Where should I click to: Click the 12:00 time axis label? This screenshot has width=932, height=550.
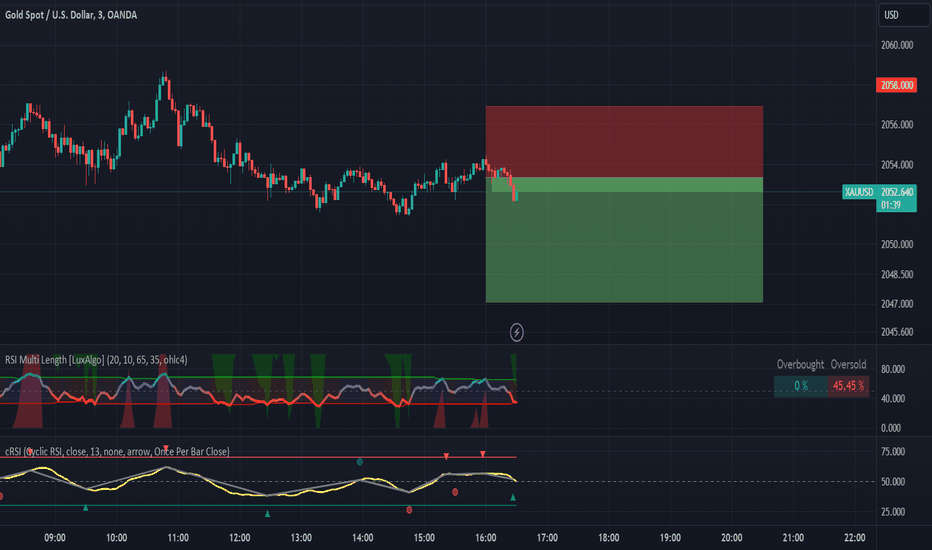240,538
